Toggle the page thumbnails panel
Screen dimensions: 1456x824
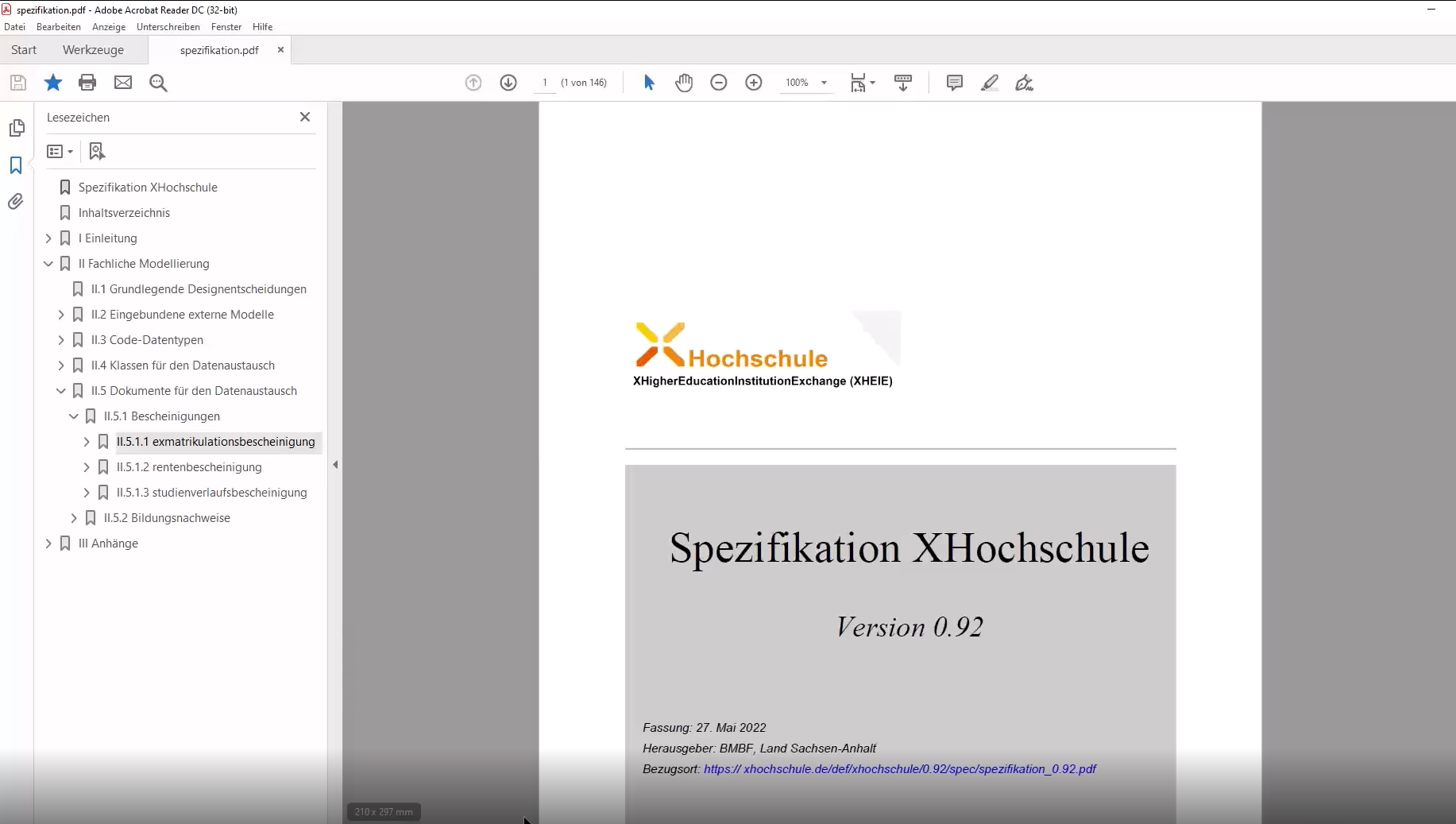click(x=16, y=128)
